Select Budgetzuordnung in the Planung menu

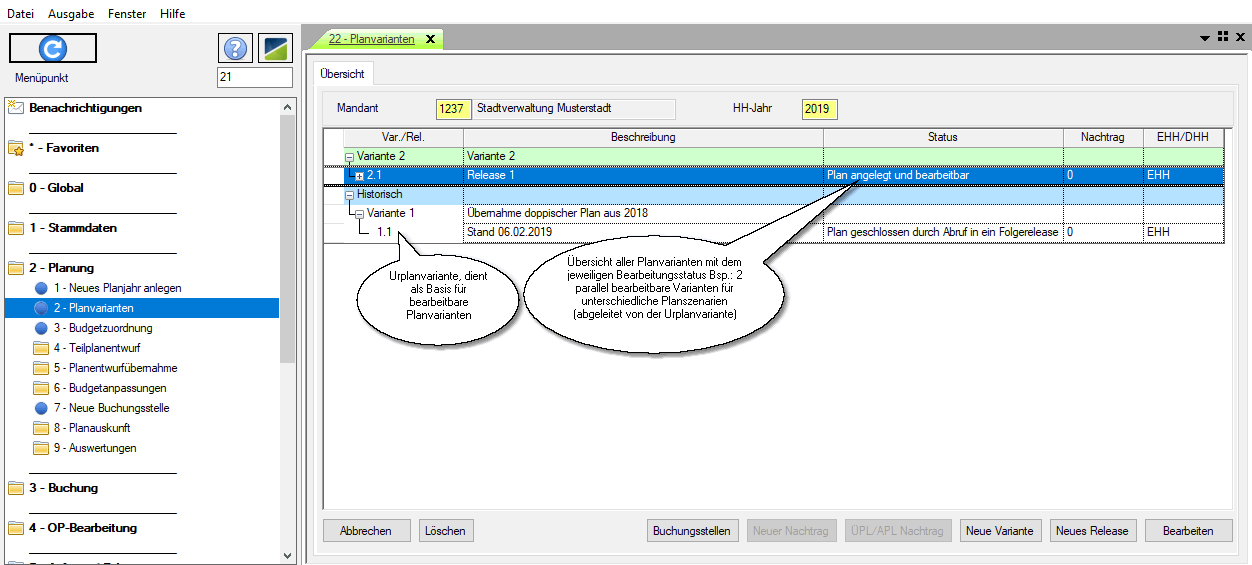pyautogui.click(x=103, y=328)
